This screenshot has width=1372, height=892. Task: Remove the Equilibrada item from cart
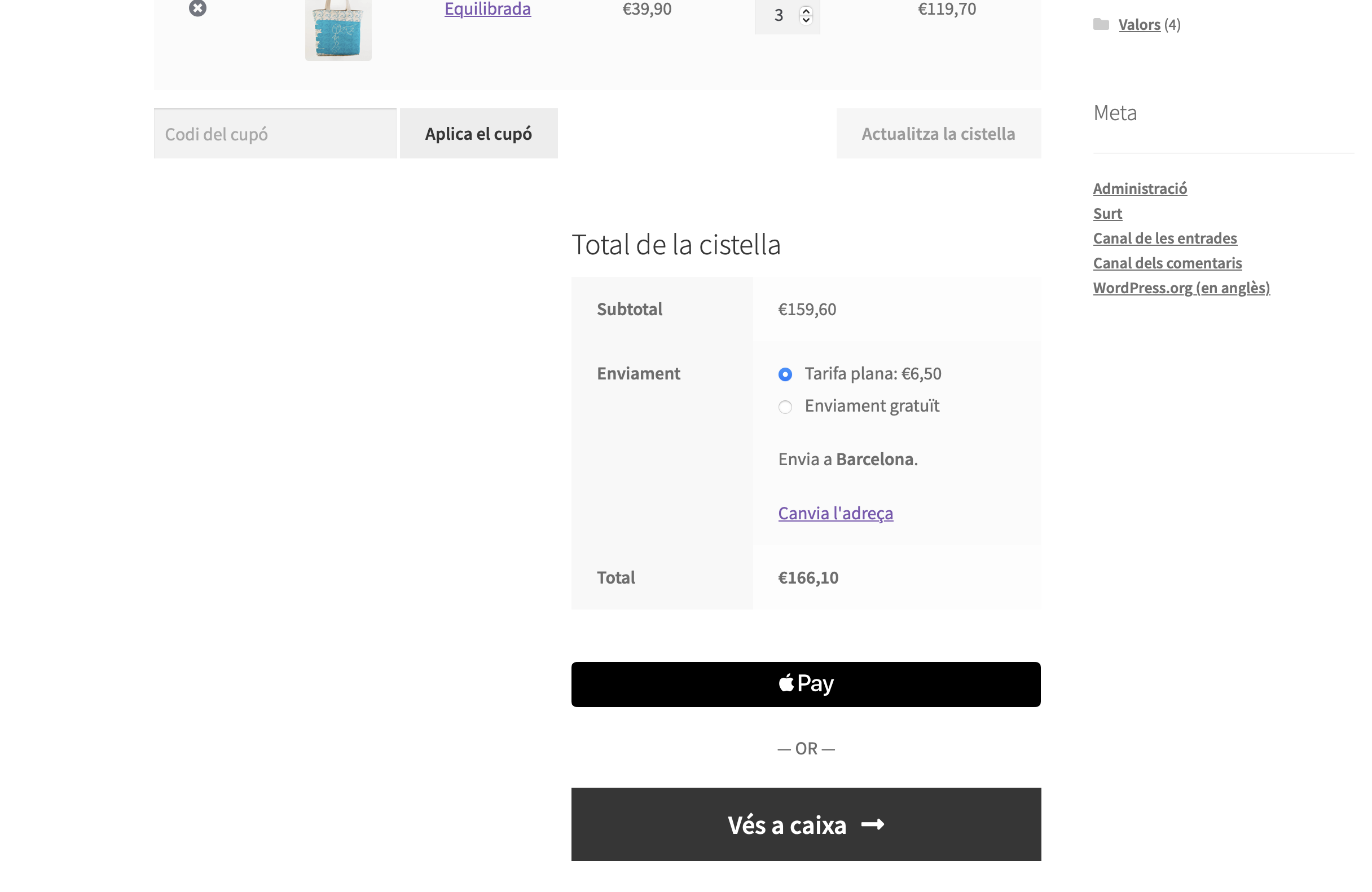point(197,8)
